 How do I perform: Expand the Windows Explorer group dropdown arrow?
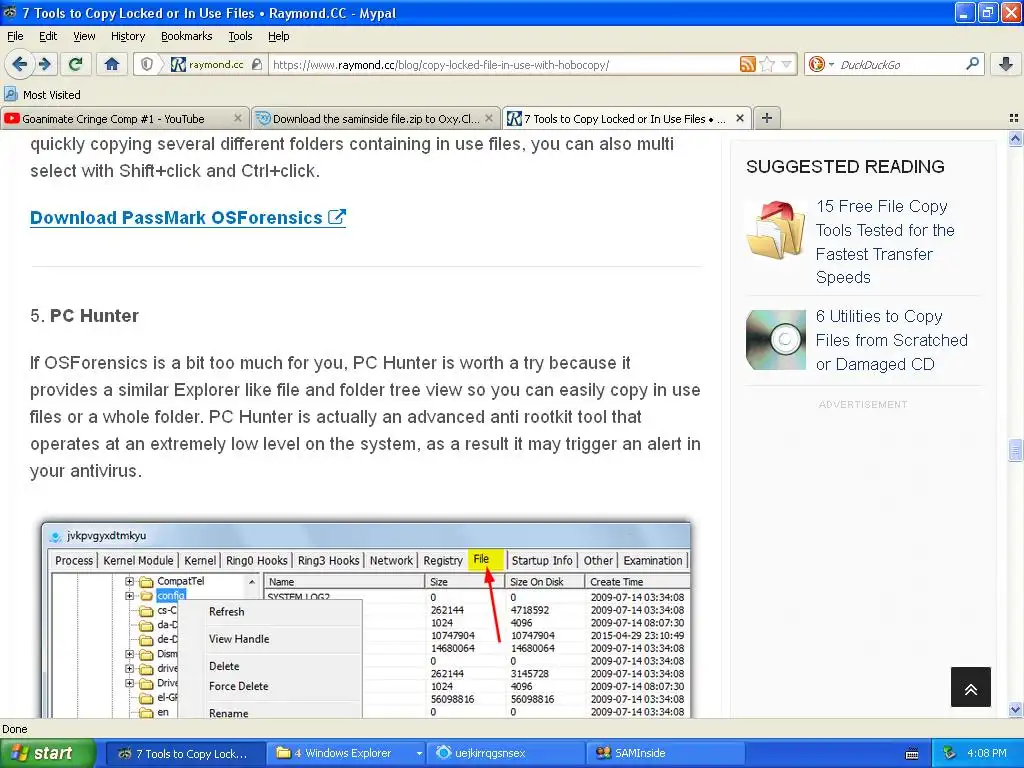tap(419, 753)
